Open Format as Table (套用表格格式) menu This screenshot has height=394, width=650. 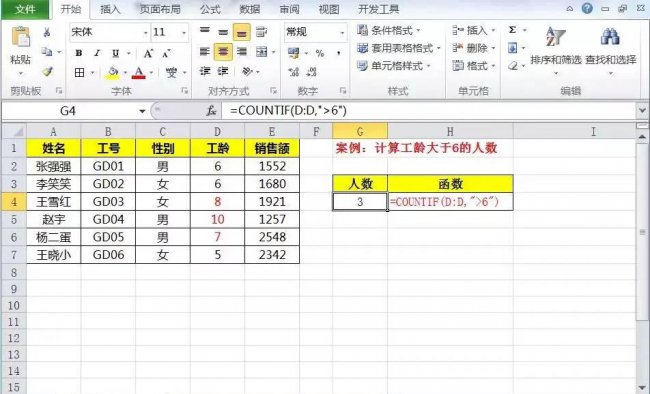pos(398,48)
